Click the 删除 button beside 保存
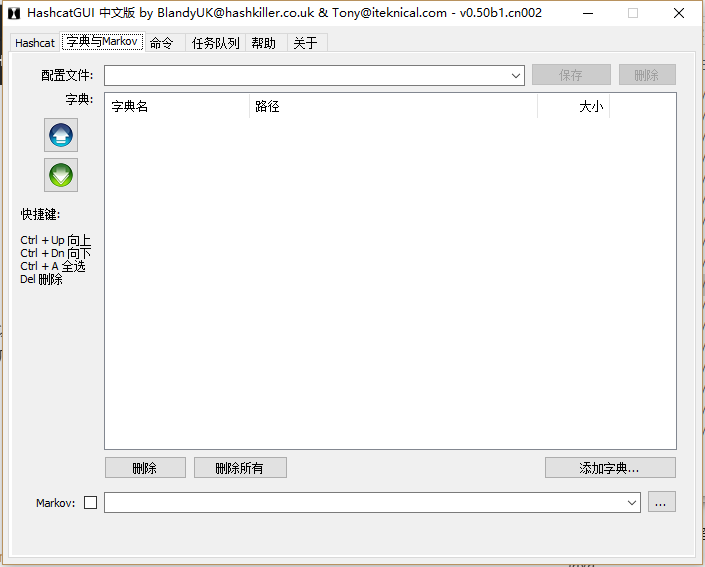This screenshot has width=705, height=567. [x=647, y=75]
